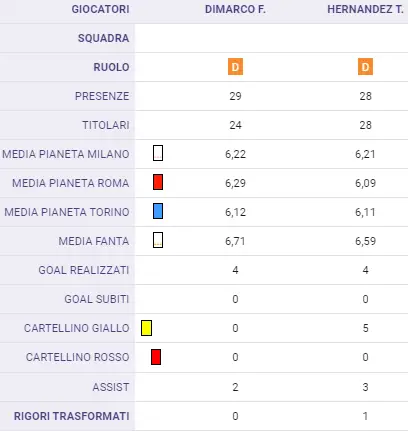Click the RUOLO row label
Image resolution: width=408 pixels, height=431 pixels.
111,67
